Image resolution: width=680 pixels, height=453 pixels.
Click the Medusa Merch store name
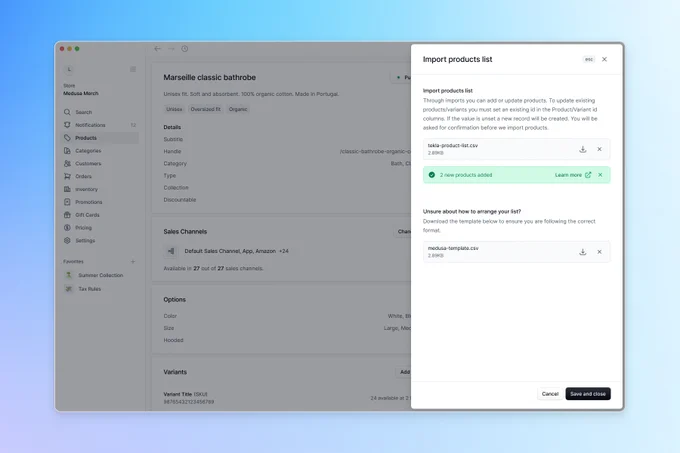pos(81,93)
